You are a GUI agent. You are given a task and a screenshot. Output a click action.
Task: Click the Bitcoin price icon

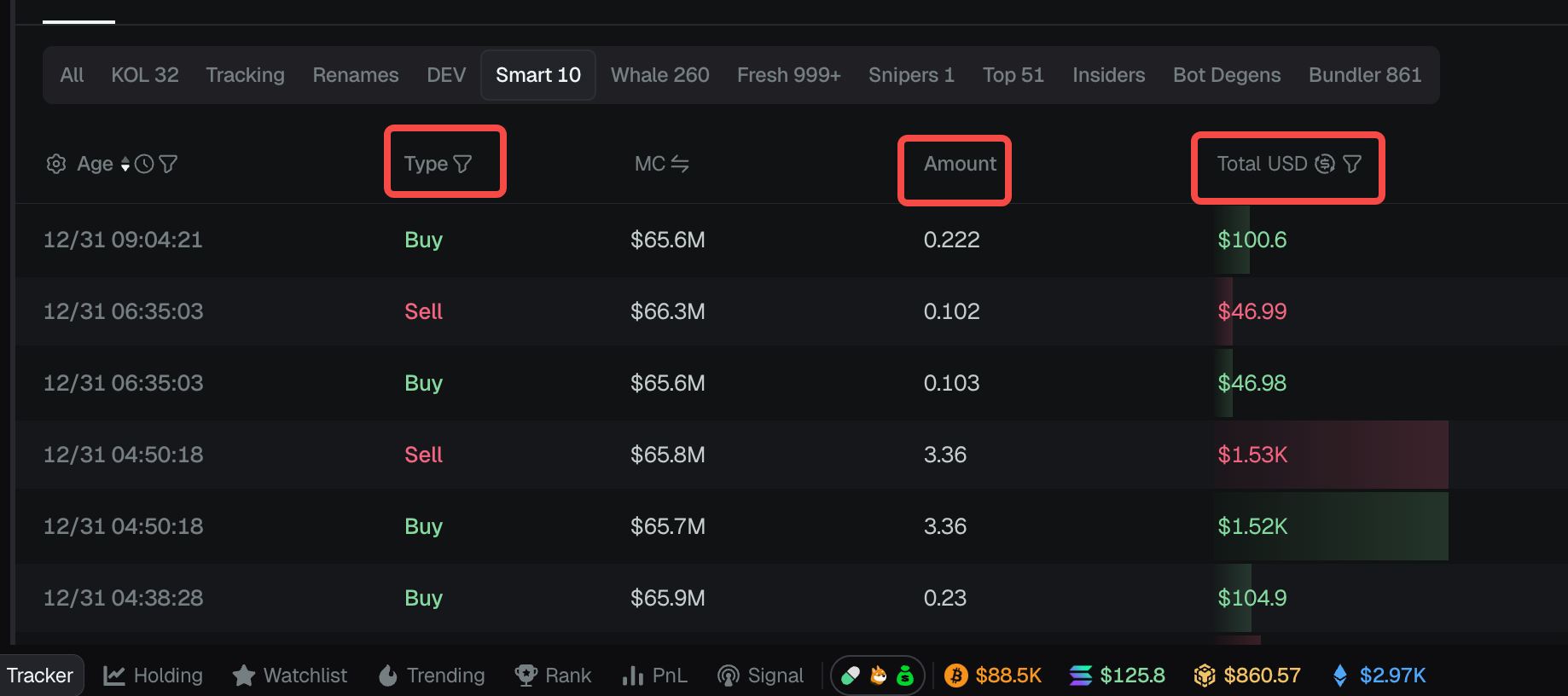pyautogui.click(x=955, y=676)
